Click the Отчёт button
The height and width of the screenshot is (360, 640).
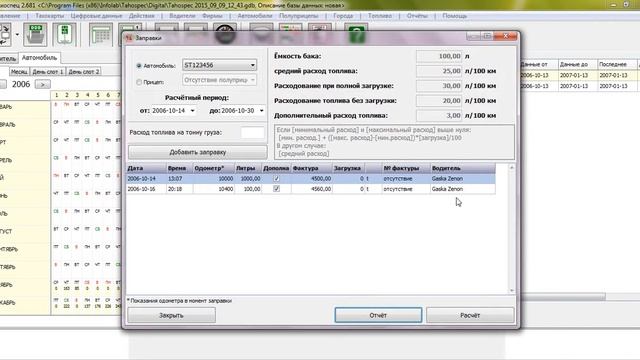pos(378,315)
